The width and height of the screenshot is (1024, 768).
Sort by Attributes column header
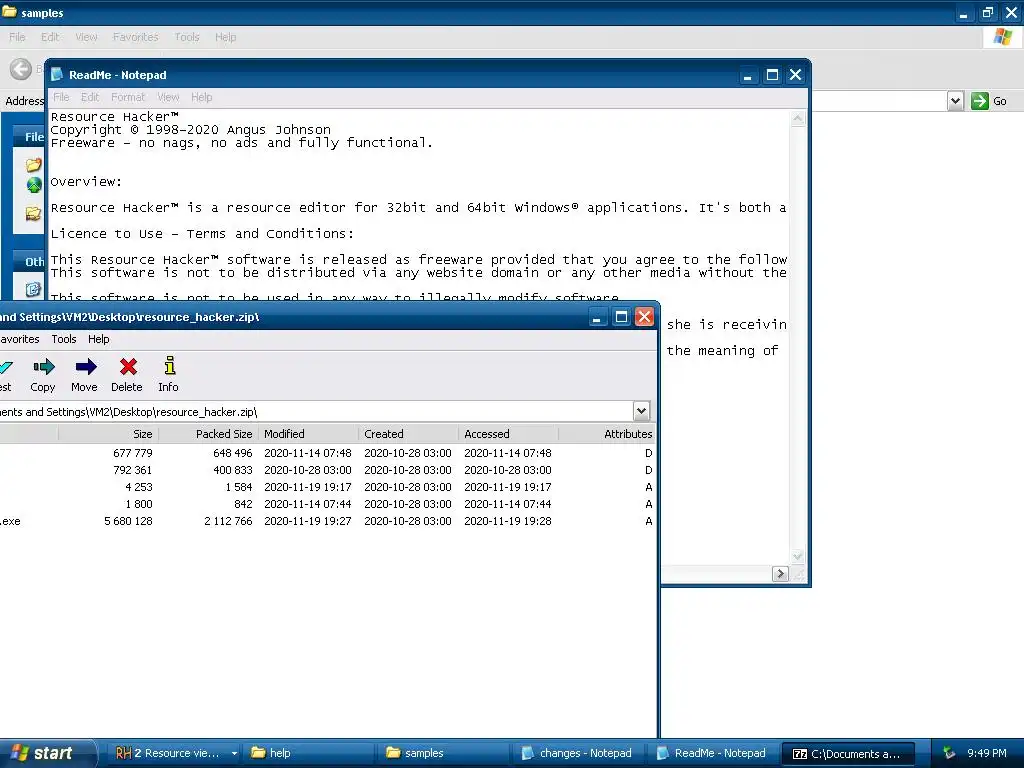607,434
